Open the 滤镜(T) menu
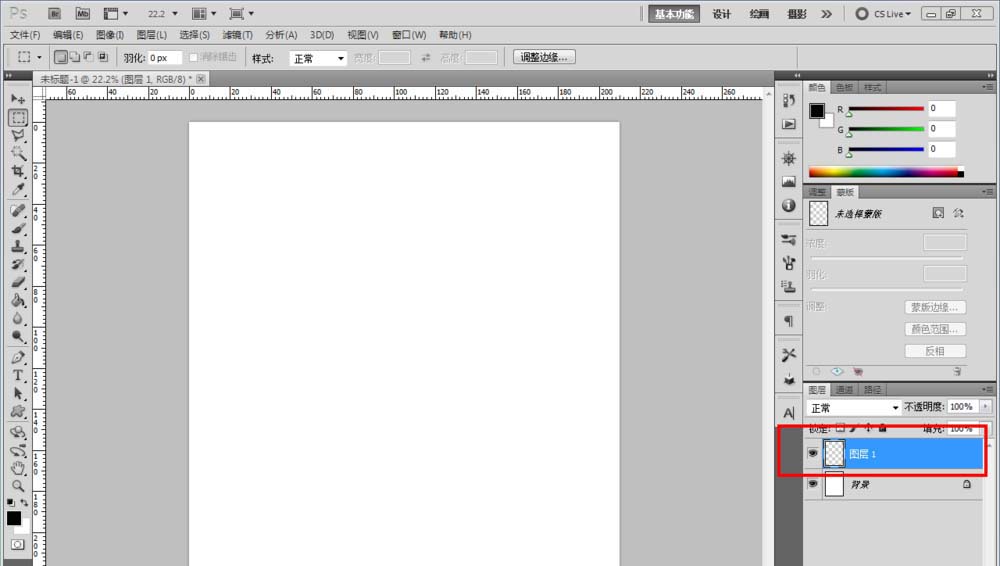This screenshot has width=1000, height=566. pyautogui.click(x=237, y=35)
